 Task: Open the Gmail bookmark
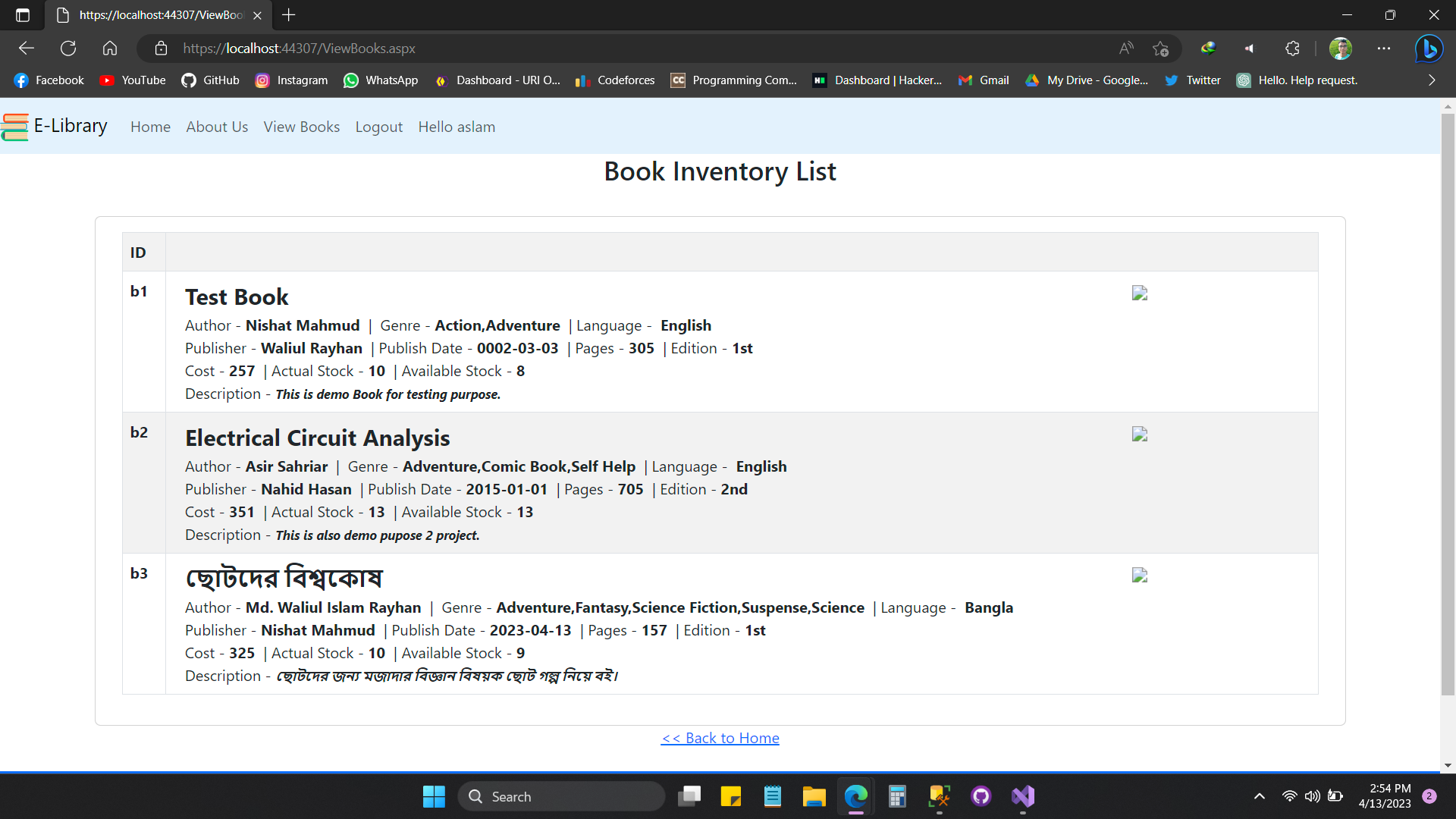click(x=984, y=80)
